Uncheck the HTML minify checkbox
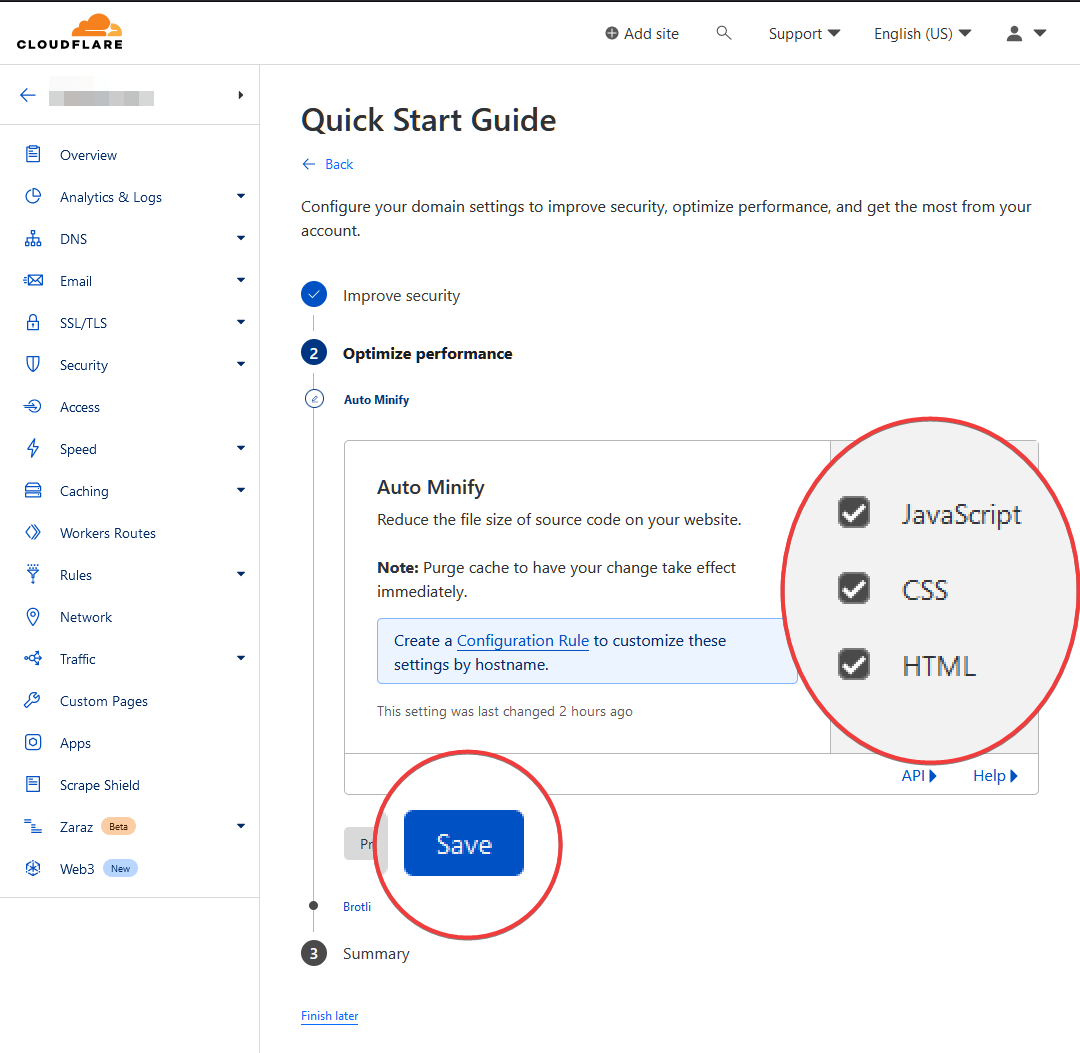Viewport: 1080px width, 1053px height. (853, 665)
